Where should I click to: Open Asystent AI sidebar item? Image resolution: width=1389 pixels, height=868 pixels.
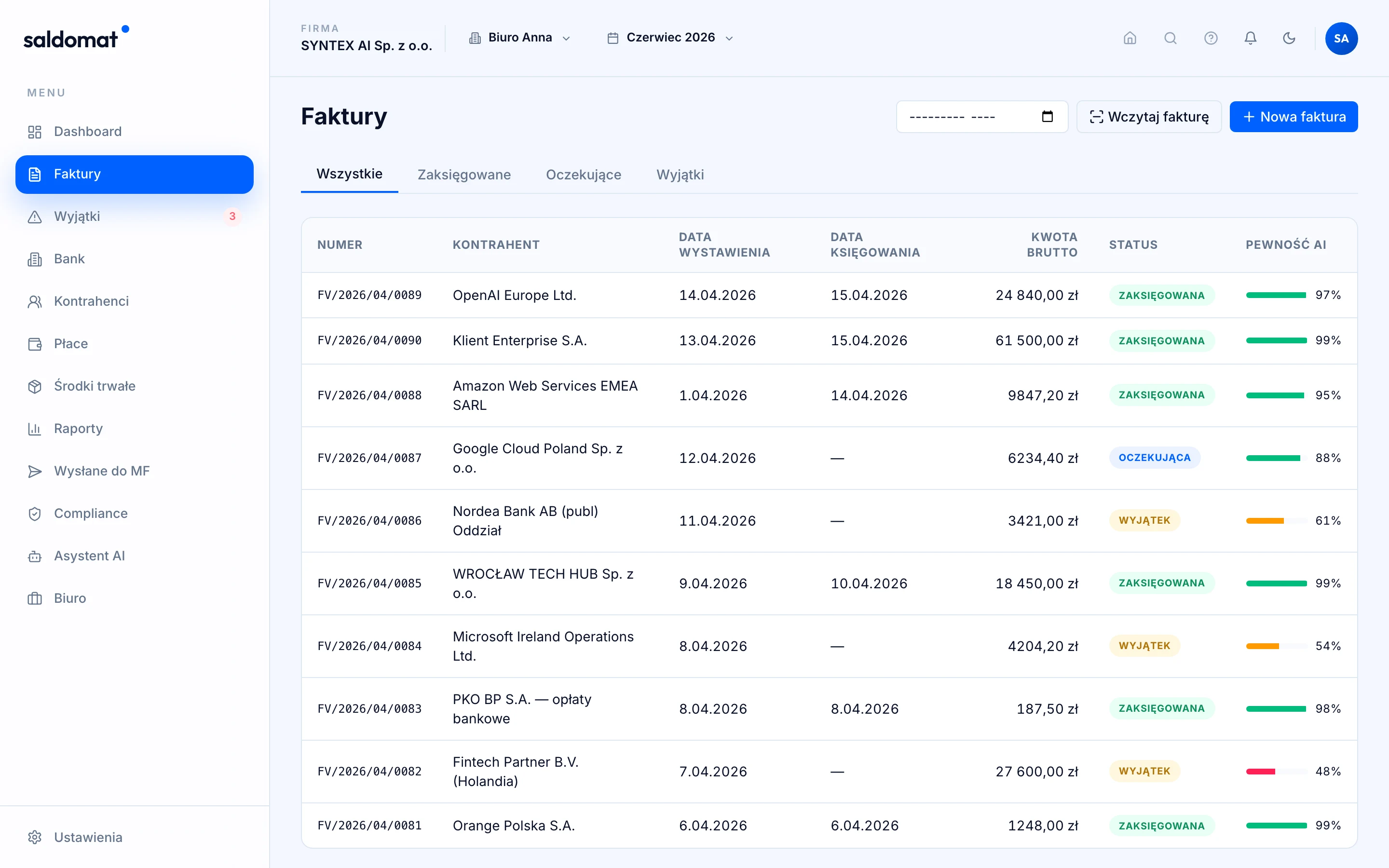pyautogui.click(x=134, y=556)
